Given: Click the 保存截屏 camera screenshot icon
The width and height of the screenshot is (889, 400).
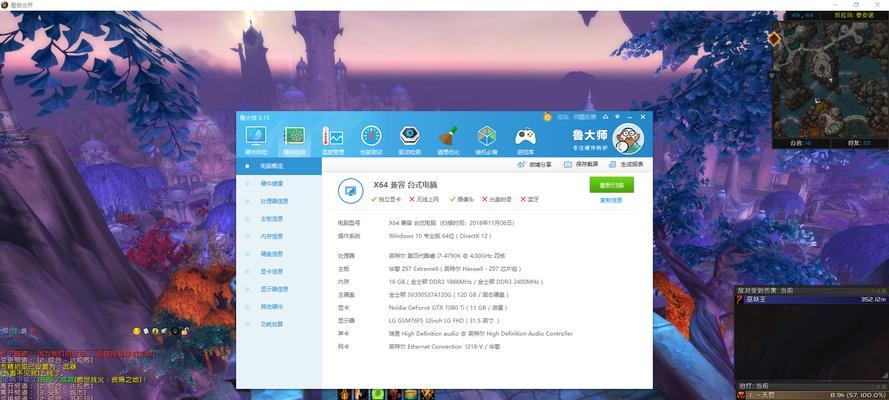Looking at the screenshot, I should tap(568, 164).
